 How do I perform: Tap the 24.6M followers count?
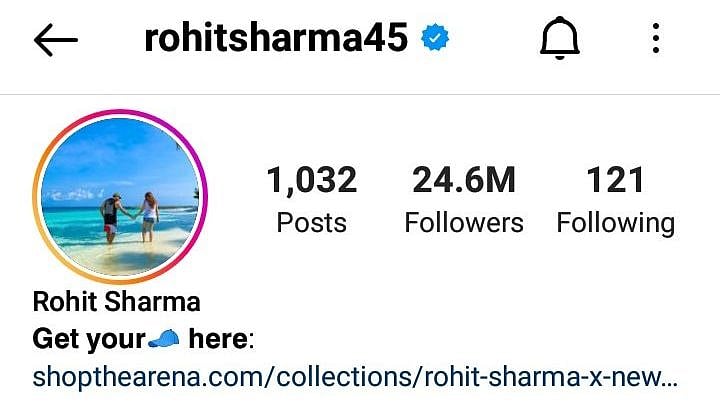tap(464, 180)
